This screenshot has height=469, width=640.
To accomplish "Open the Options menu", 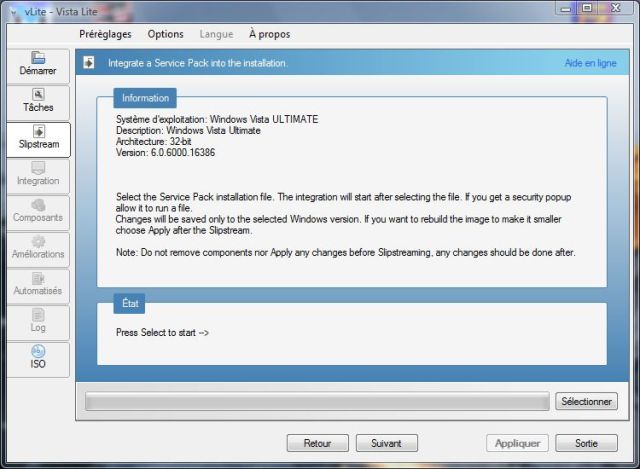I will tap(165, 34).
